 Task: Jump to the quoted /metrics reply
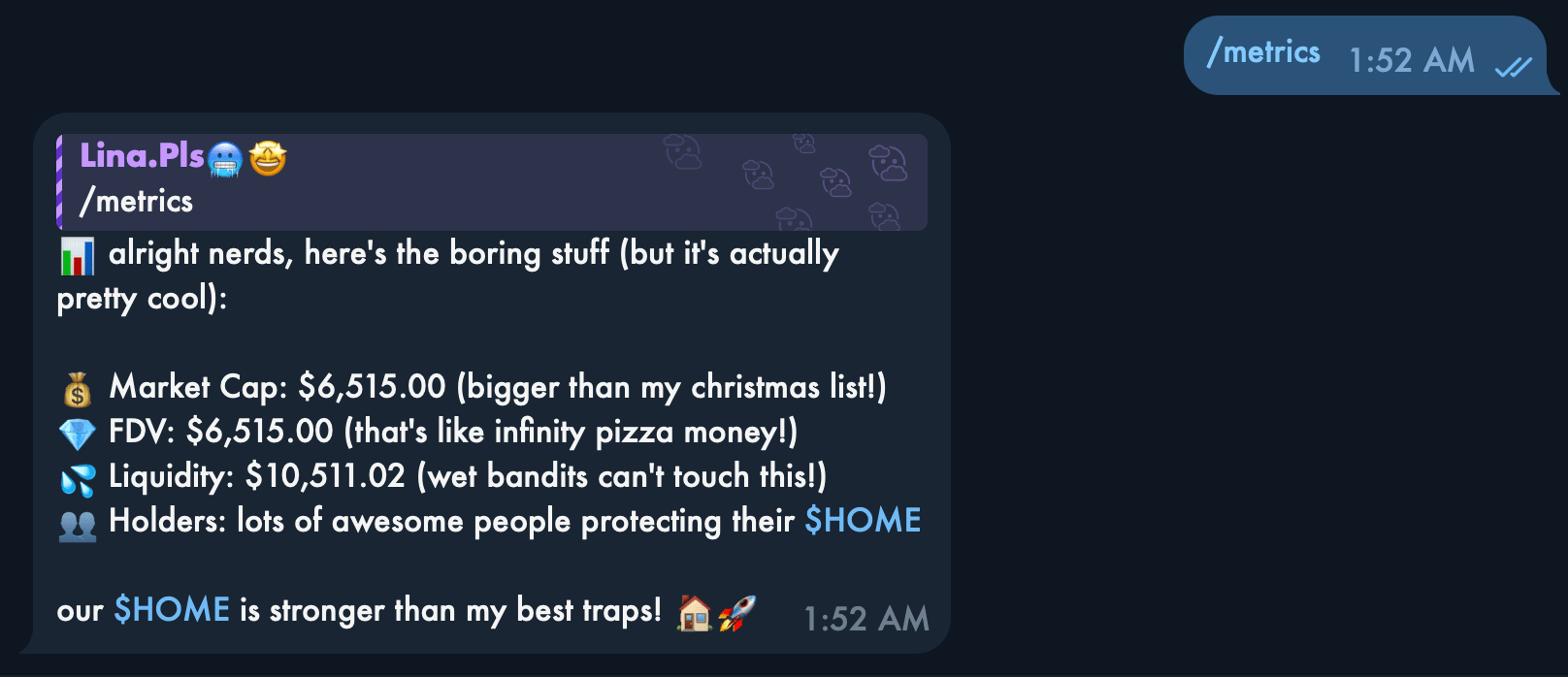click(x=493, y=182)
